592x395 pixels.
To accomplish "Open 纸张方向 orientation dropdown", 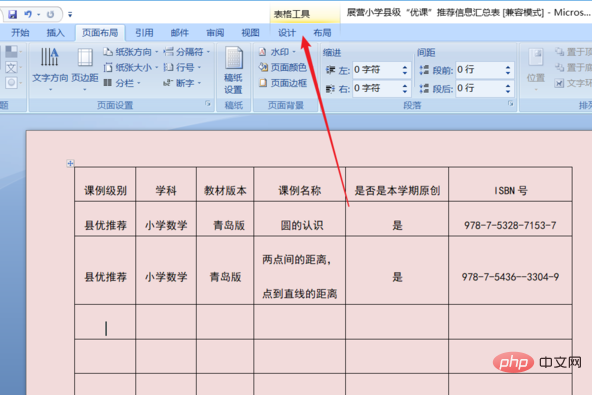I will coord(131,52).
